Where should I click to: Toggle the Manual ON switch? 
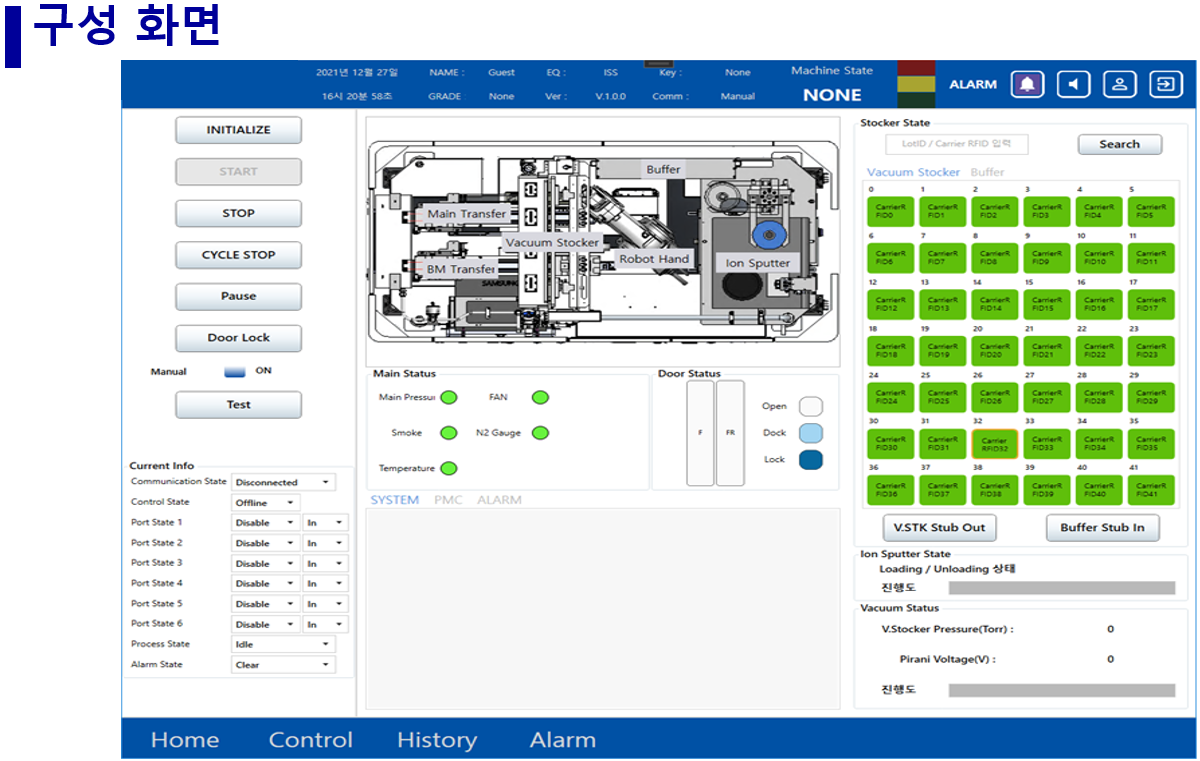(235, 371)
